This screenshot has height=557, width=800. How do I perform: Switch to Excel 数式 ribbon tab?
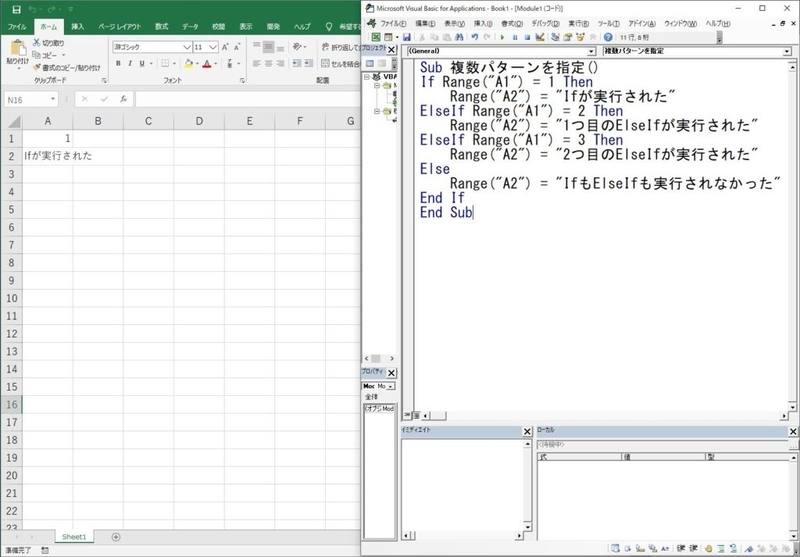(161, 27)
